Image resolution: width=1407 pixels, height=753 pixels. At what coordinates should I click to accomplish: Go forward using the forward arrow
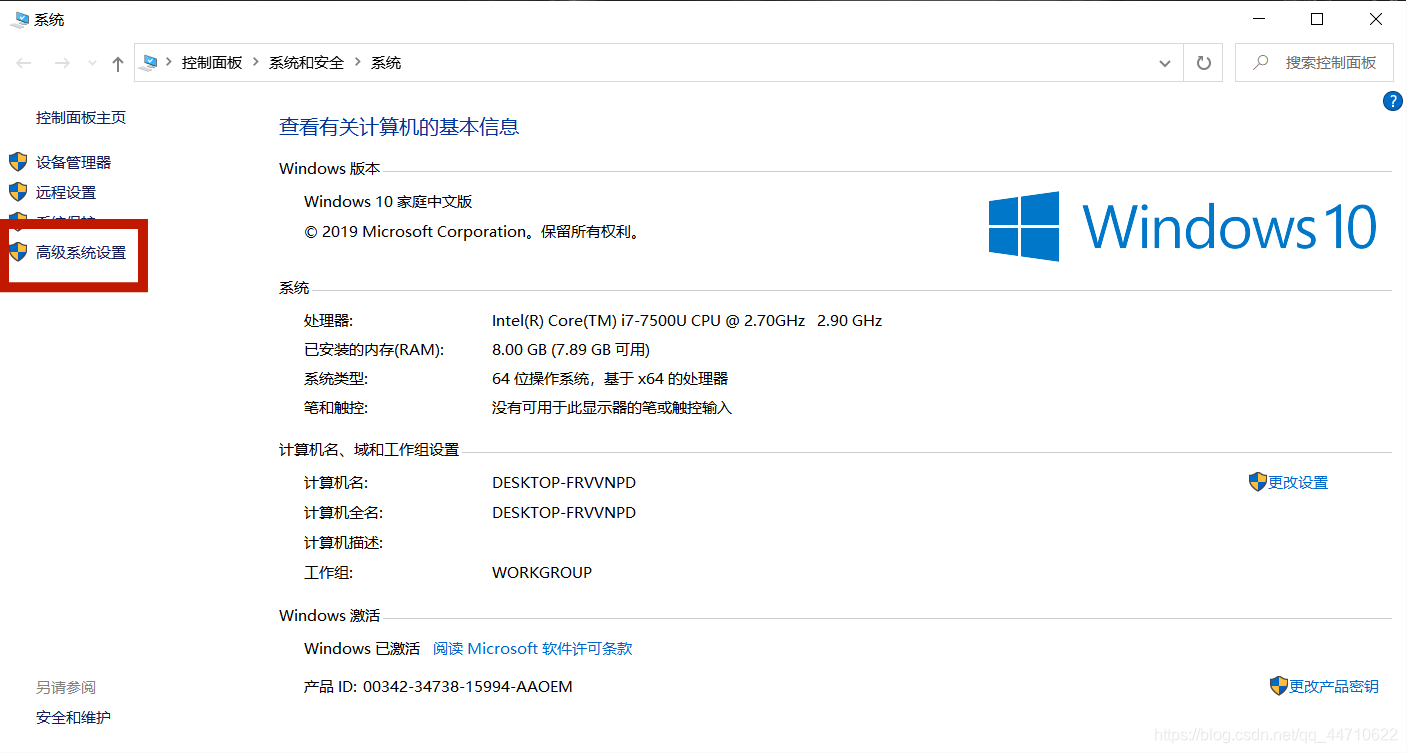62,63
